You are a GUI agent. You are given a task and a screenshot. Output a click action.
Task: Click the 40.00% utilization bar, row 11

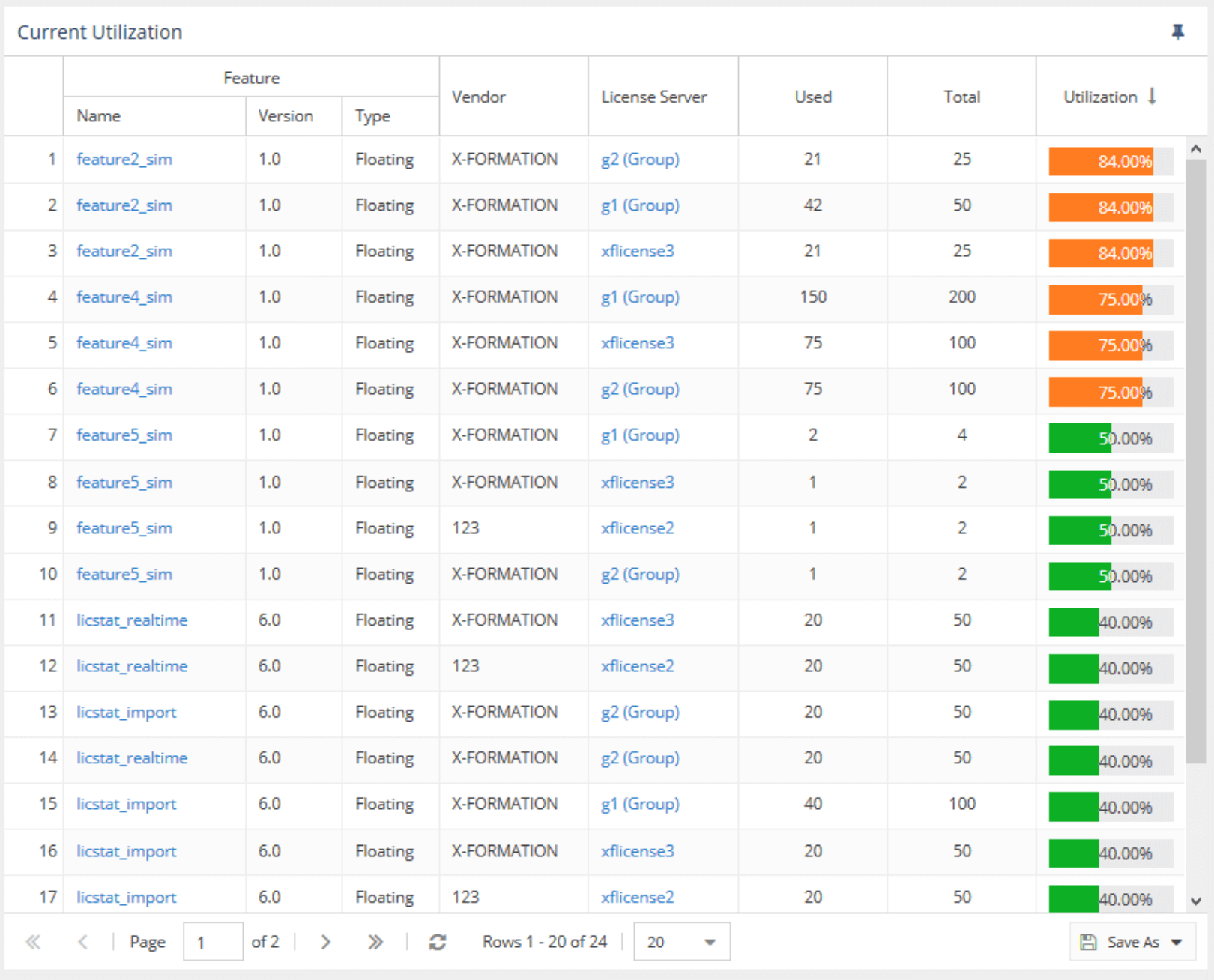[x=1111, y=623]
